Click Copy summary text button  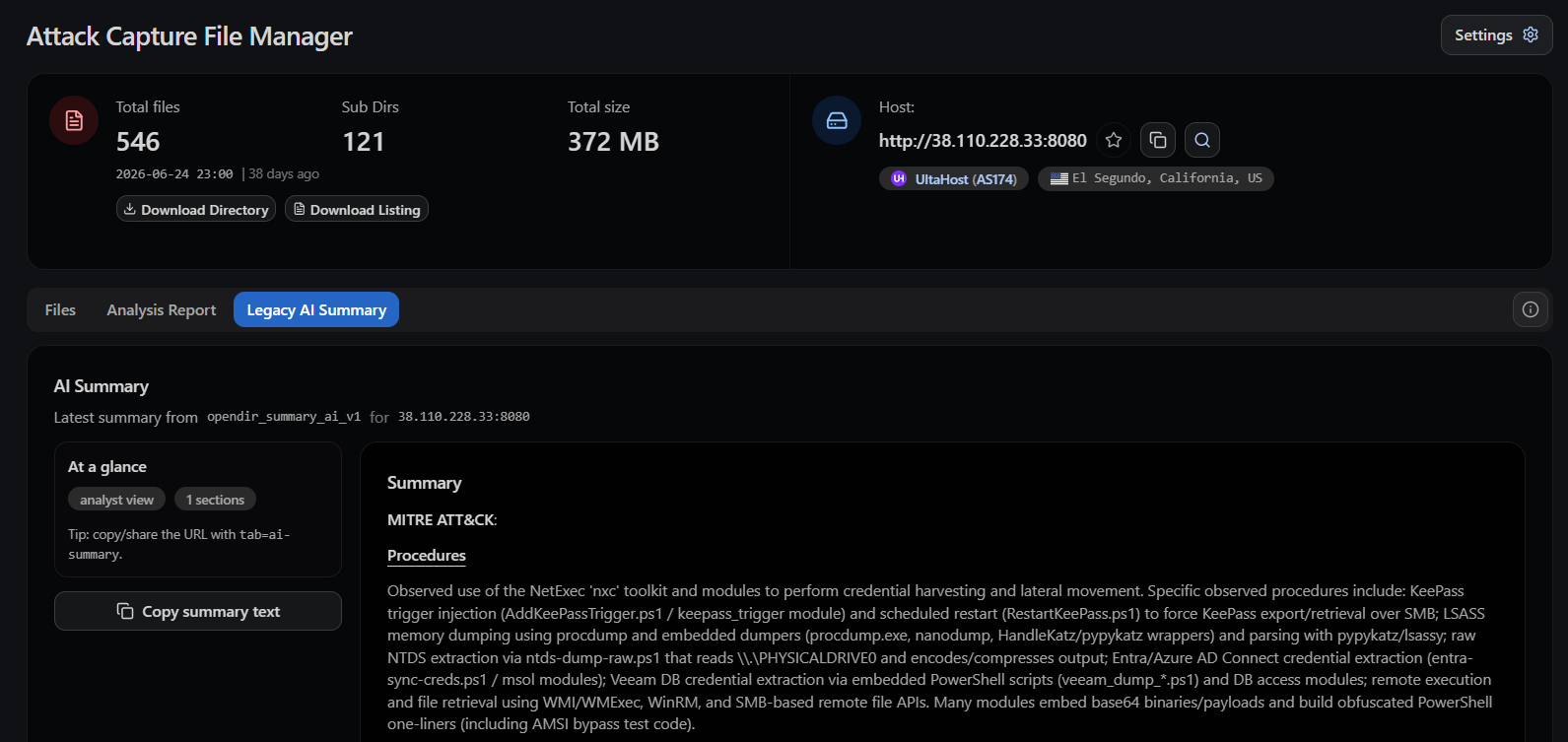[198, 611]
